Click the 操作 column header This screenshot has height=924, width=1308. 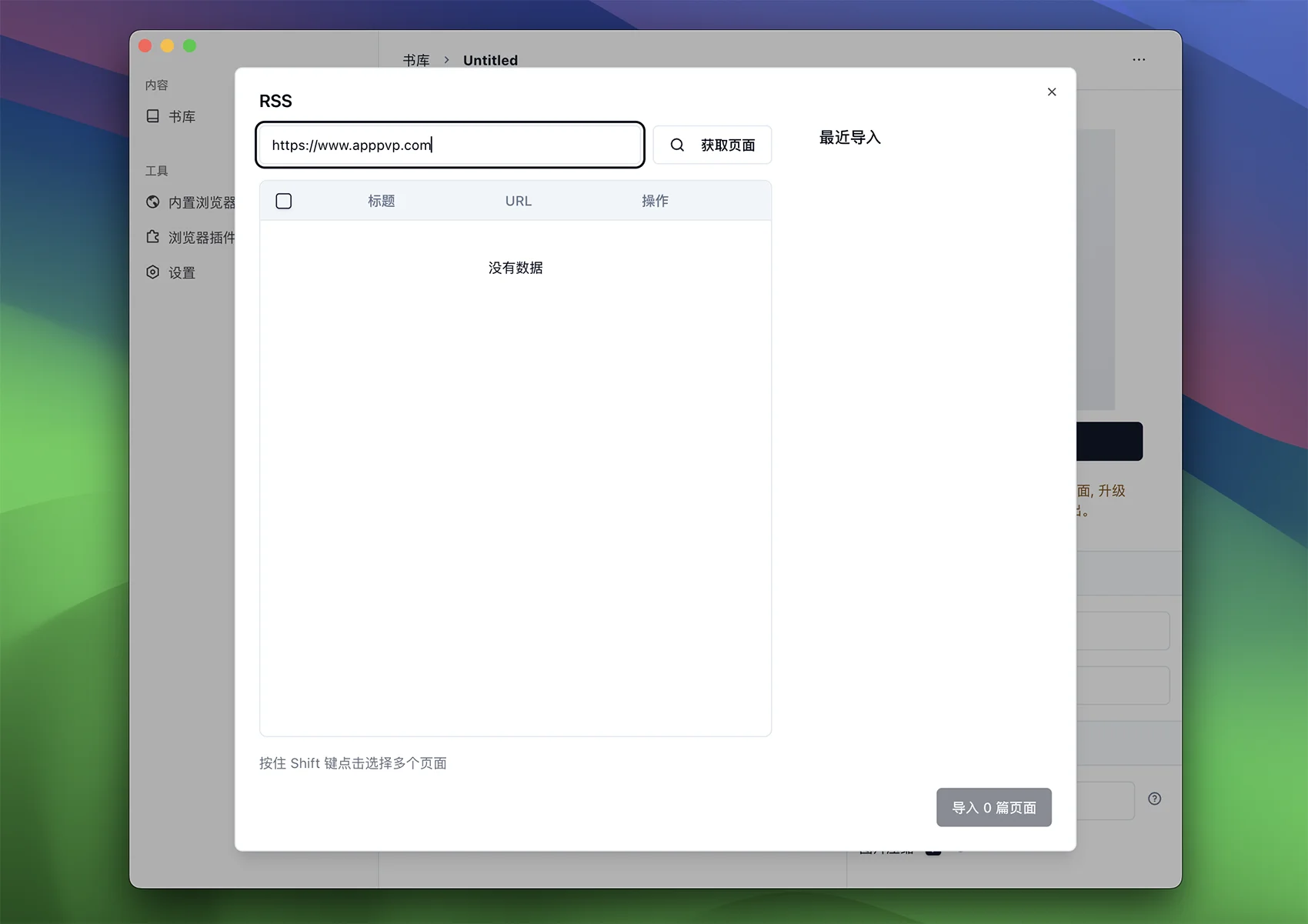pos(655,201)
